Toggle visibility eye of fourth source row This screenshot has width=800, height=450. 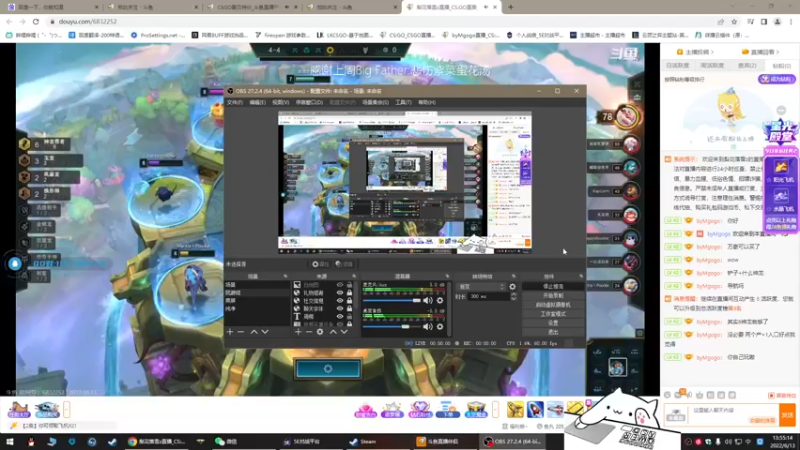click(340, 309)
